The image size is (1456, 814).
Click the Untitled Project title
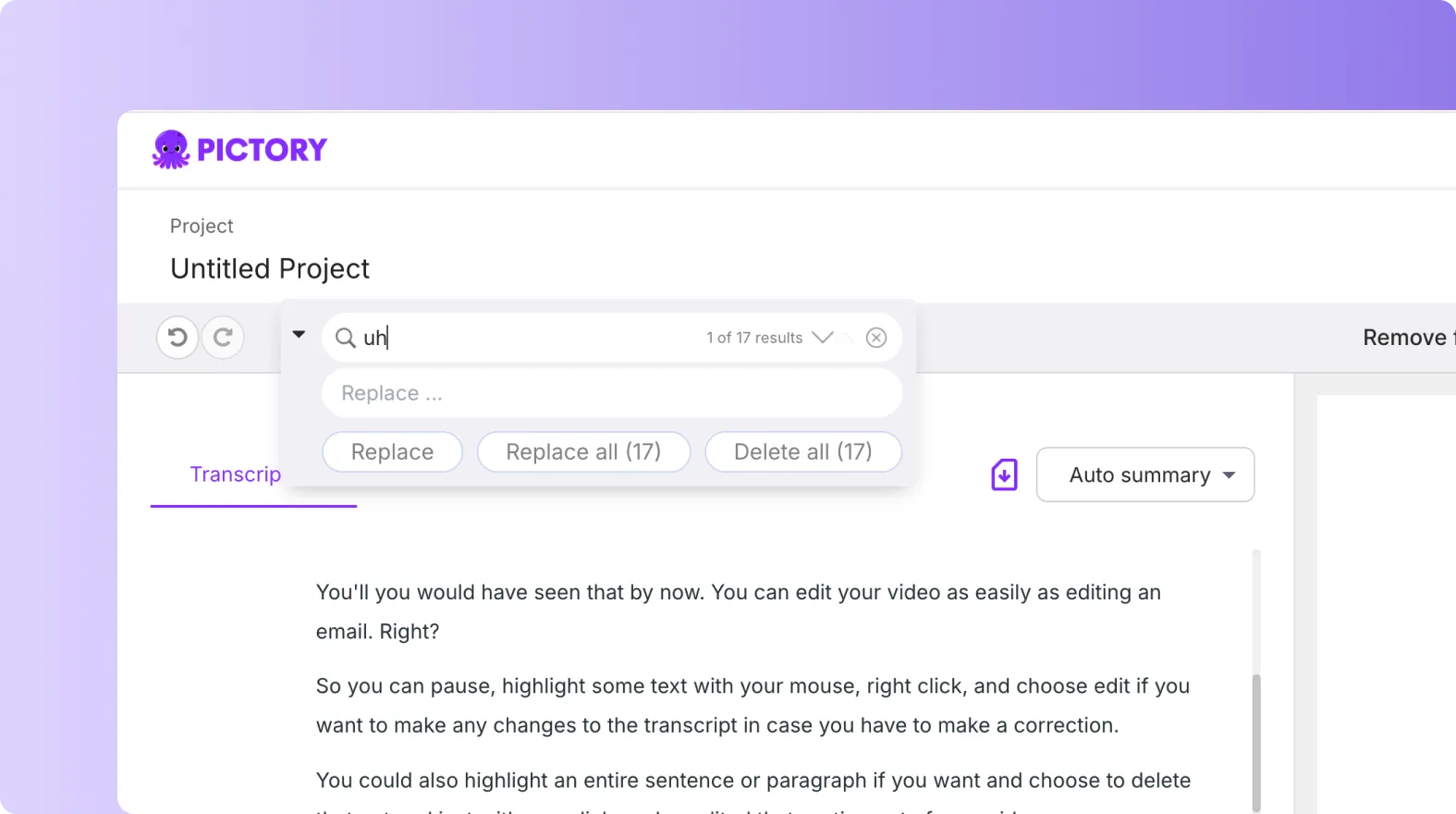point(270,268)
